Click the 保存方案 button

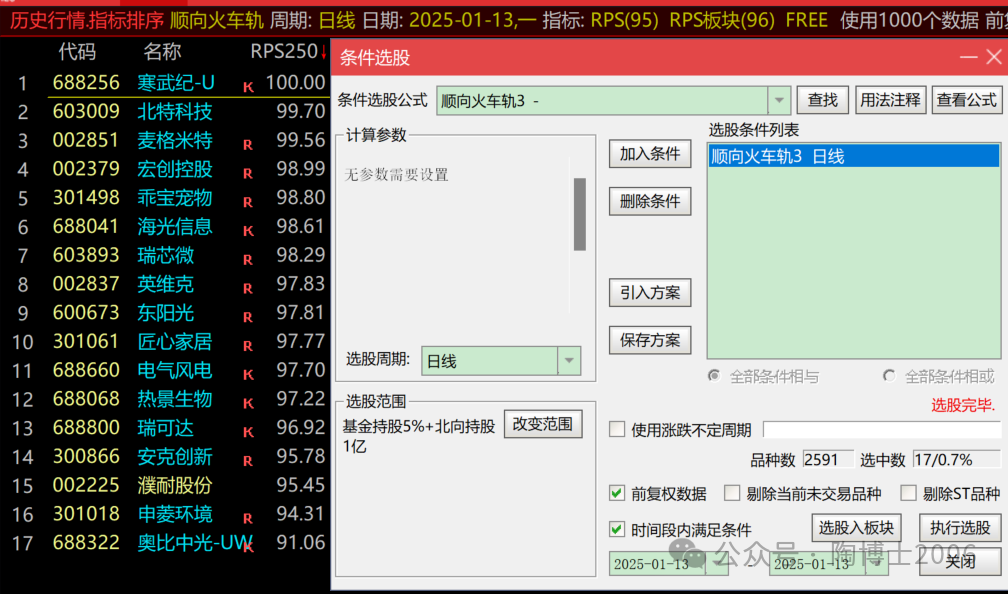[x=650, y=340]
